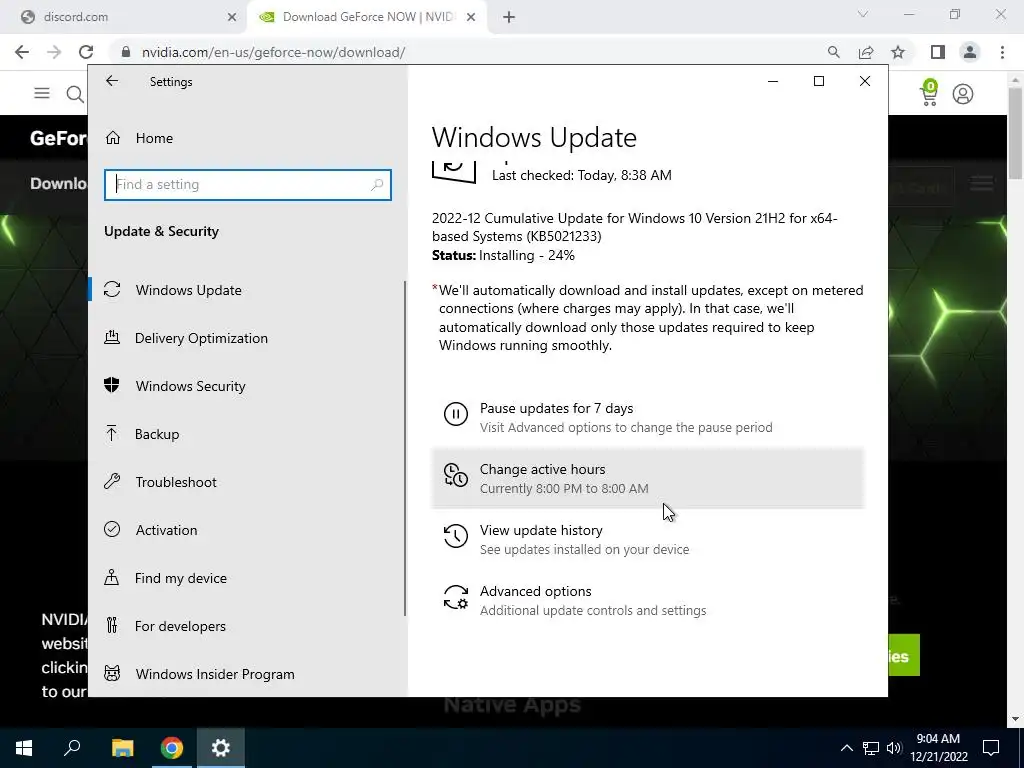Image resolution: width=1024 pixels, height=768 pixels.
Task: Click the KB5021233 cumulative update text
Action: coord(634,227)
